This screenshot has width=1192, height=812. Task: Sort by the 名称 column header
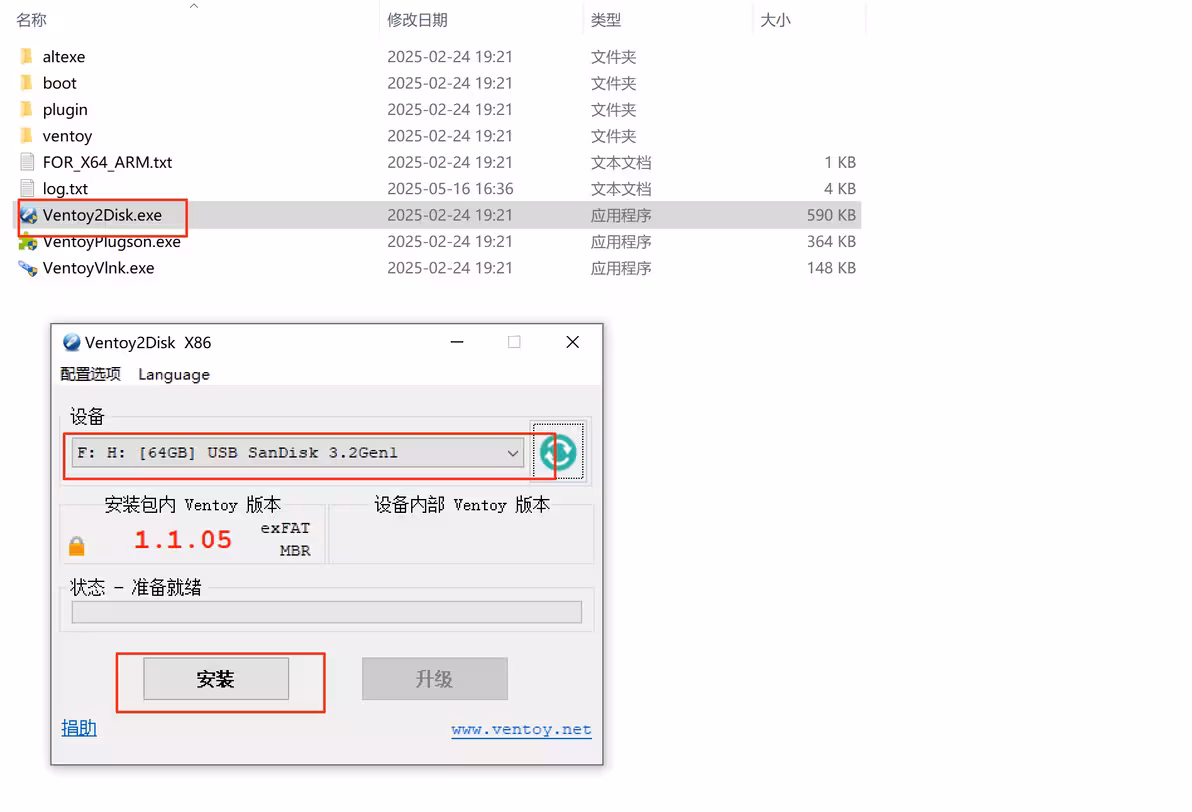pyautogui.click(x=31, y=21)
